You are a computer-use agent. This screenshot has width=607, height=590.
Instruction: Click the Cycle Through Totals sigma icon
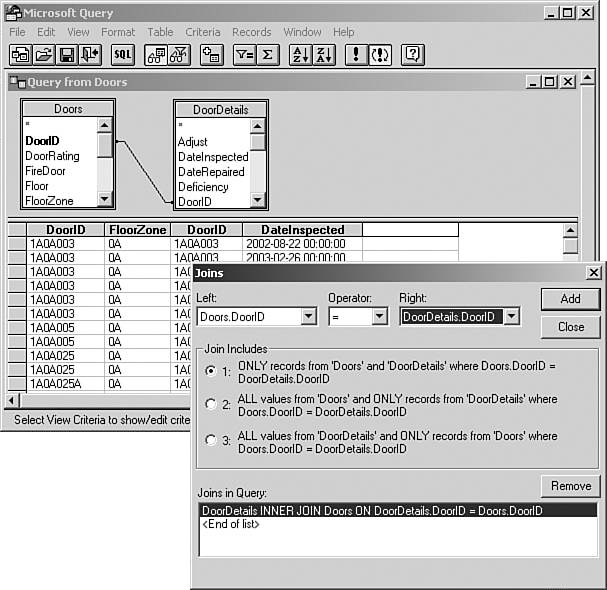pos(267,55)
